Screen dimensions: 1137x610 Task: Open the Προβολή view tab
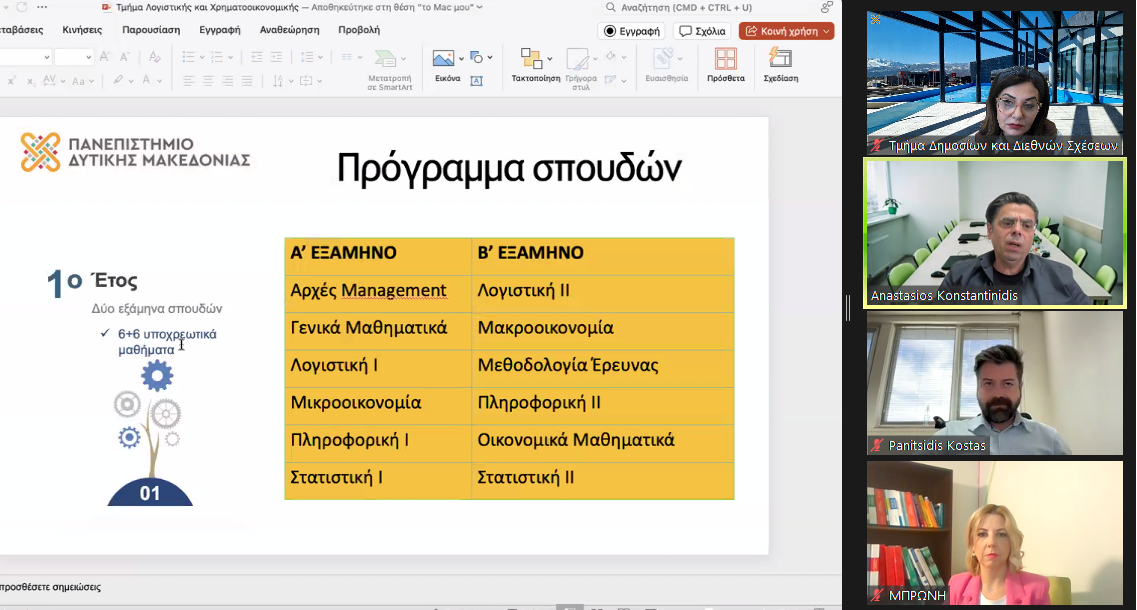tap(359, 30)
